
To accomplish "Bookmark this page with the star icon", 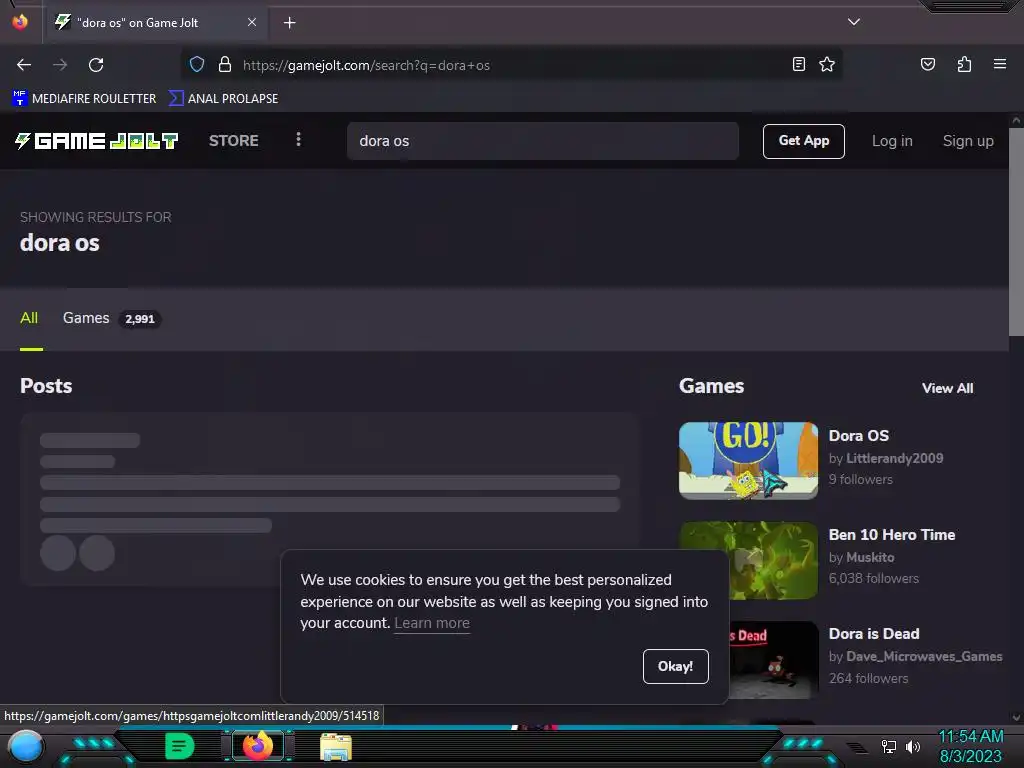I will click(x=827, y=64).
